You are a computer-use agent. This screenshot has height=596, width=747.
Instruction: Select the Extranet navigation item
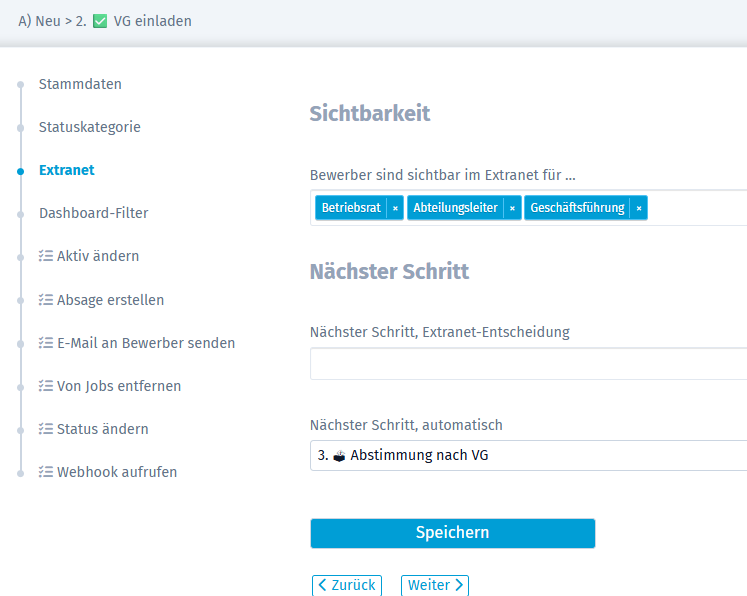coord(66,170)
